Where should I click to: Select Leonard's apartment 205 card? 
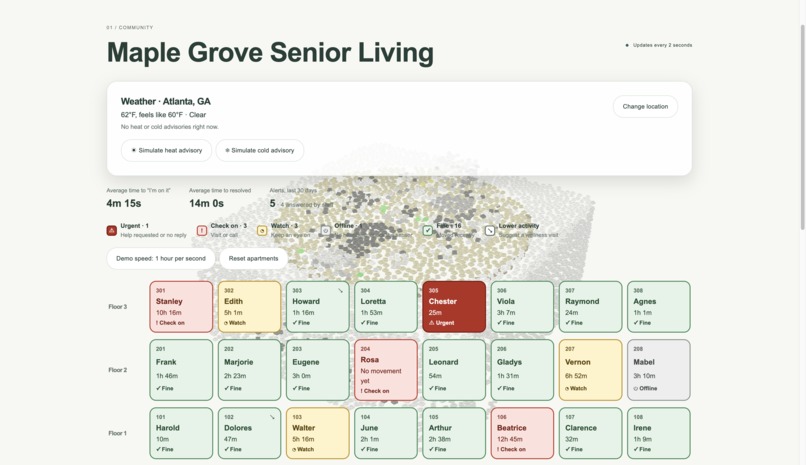tap(454, 370)
